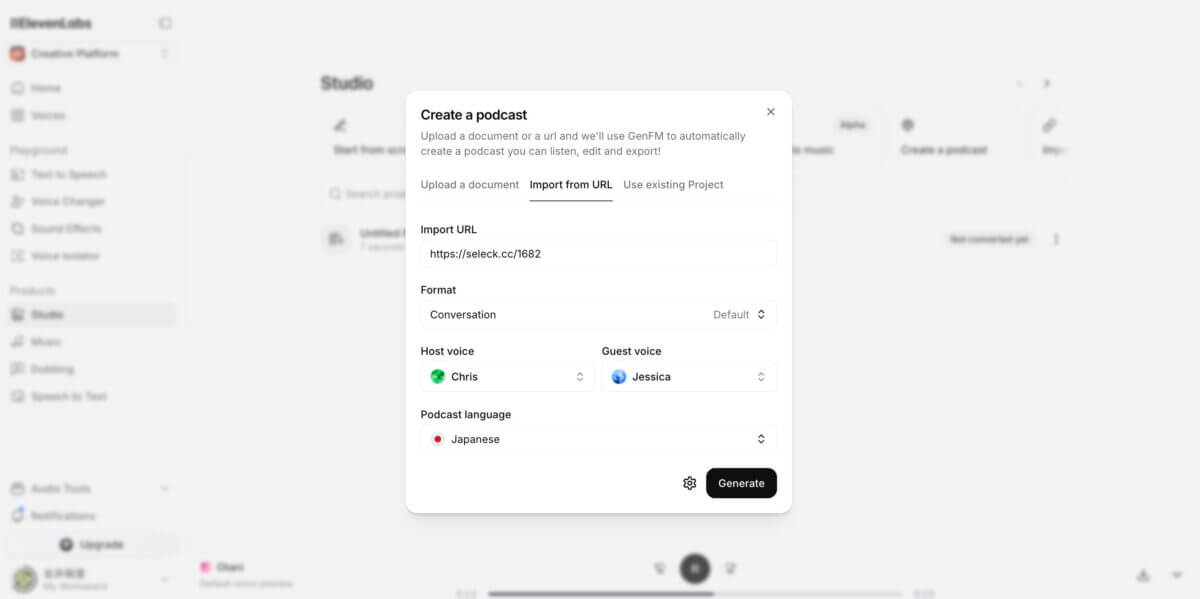Open the Format Conversation dropdown
Viewport: 1200px width, 599px height.
pyautogui.click(x=598, y=314)
